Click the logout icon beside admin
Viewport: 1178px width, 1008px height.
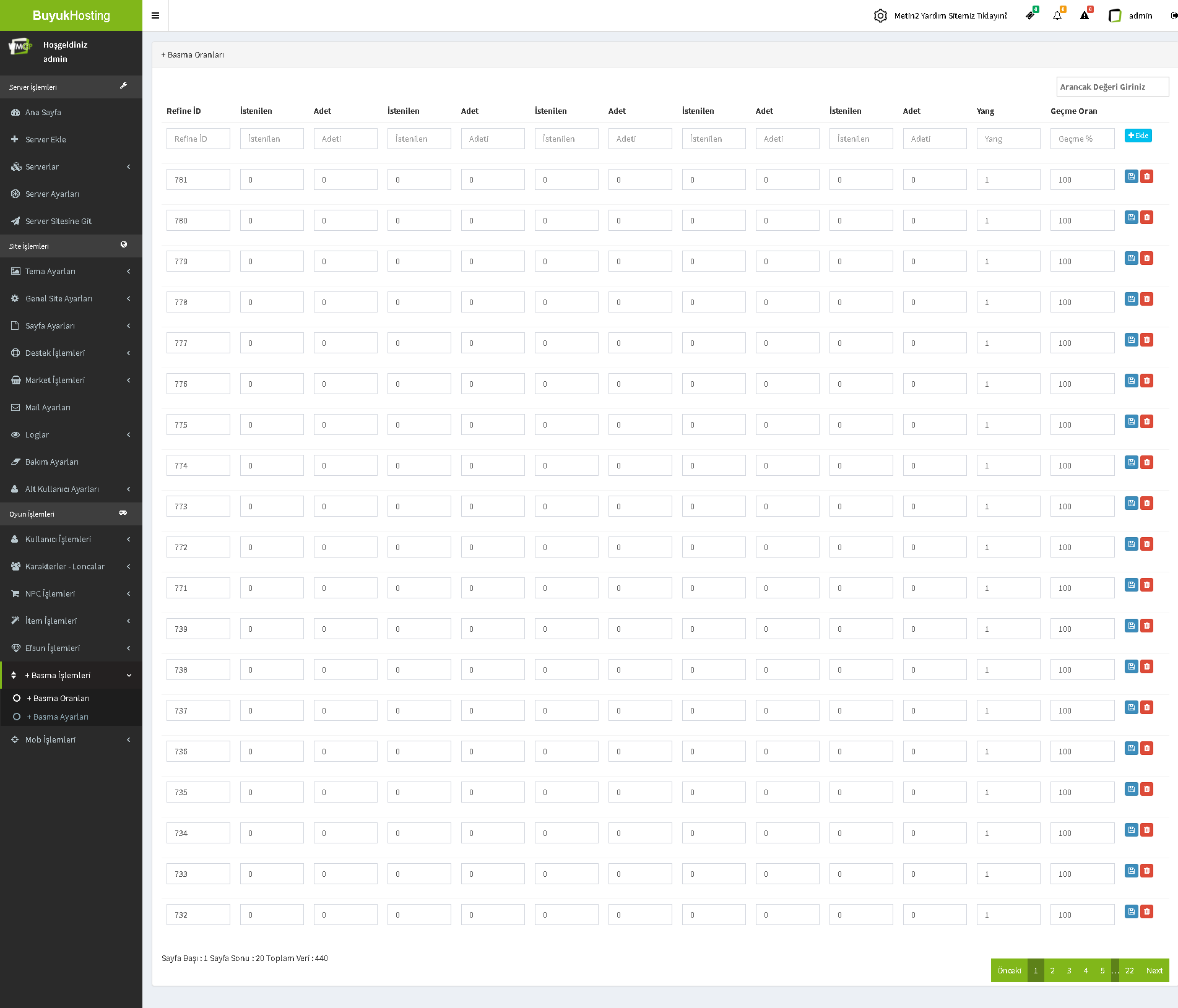click(x=1174, y=15)
